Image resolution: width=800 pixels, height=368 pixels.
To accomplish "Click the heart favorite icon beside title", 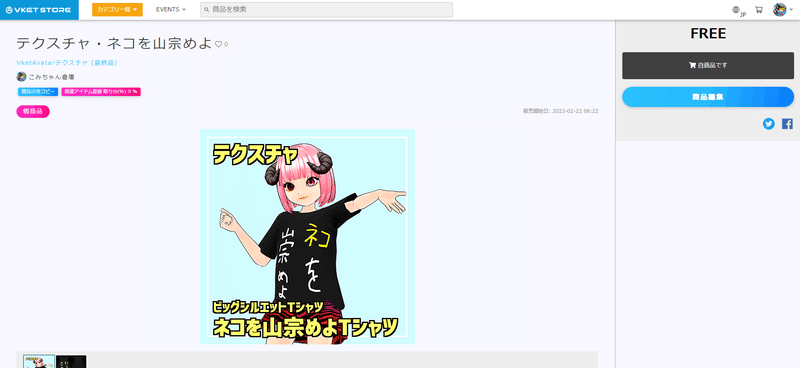I will pos(218,44).
